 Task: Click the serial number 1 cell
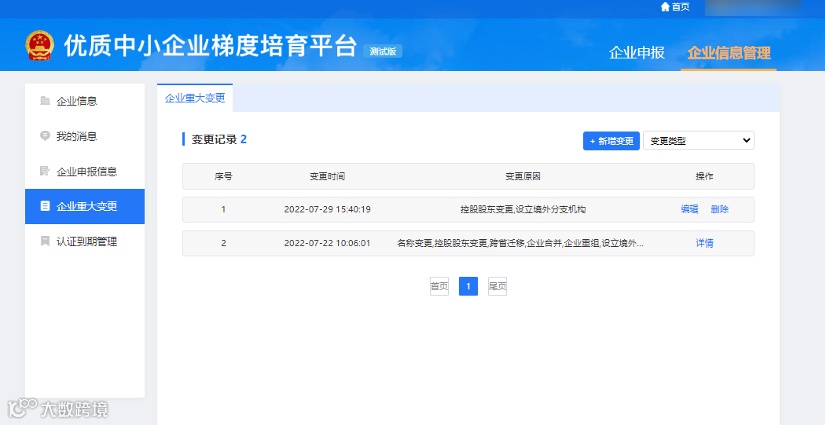[x=223, y=209]
